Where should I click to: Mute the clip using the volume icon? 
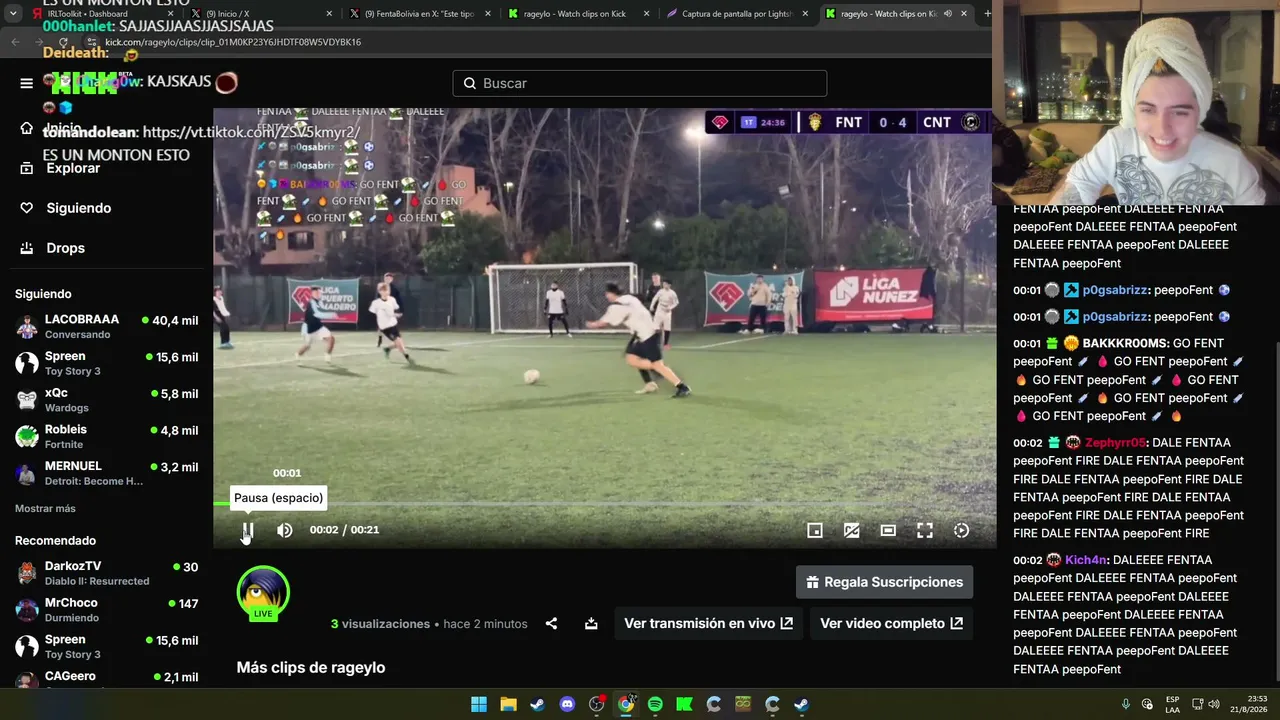click(285, 530)
